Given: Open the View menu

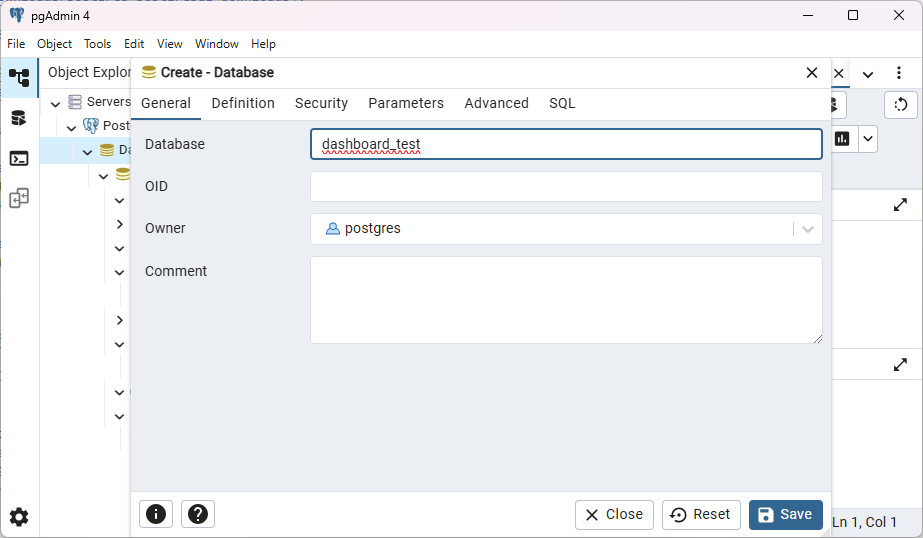Looking at the screenshot, I should [170, 44].
